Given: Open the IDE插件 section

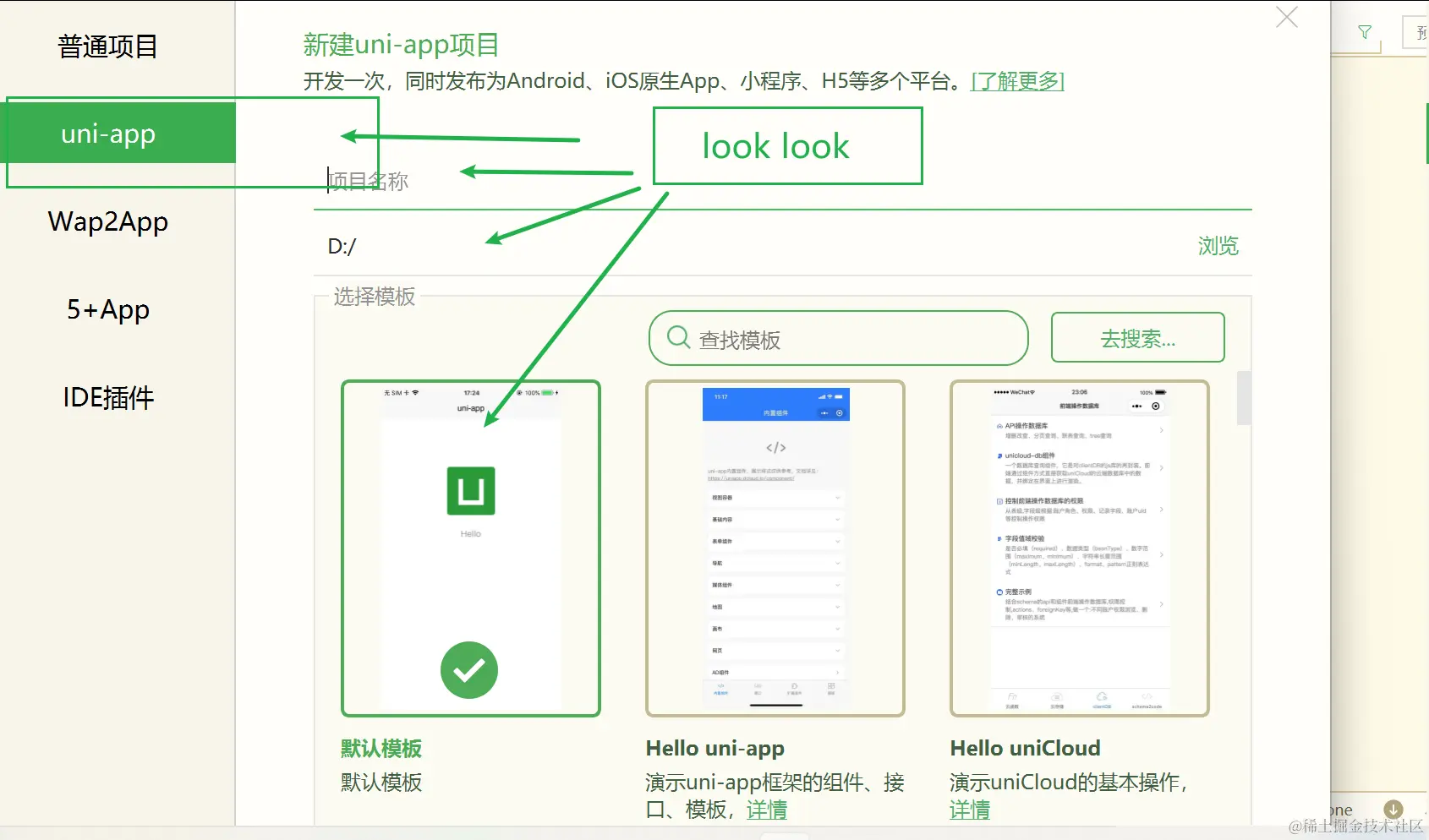Looking at the screenshot, I should (x=108, y=397).
